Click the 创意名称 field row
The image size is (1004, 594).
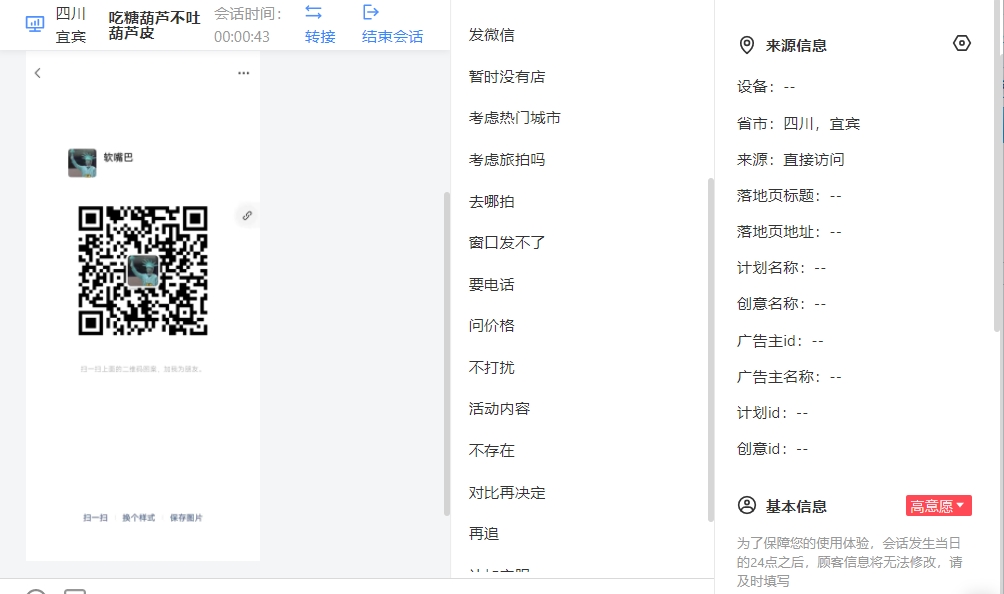point(781,303)
